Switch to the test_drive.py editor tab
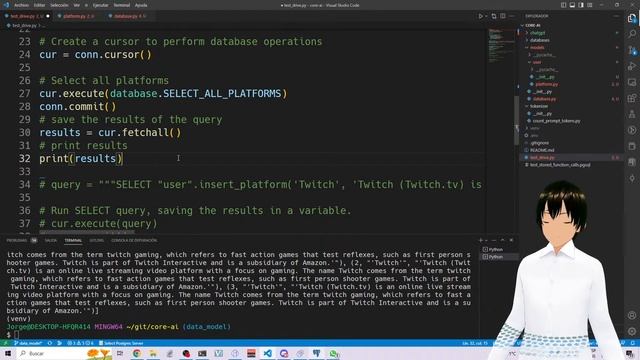Viewport: 640px width, 360px height. 26,16
